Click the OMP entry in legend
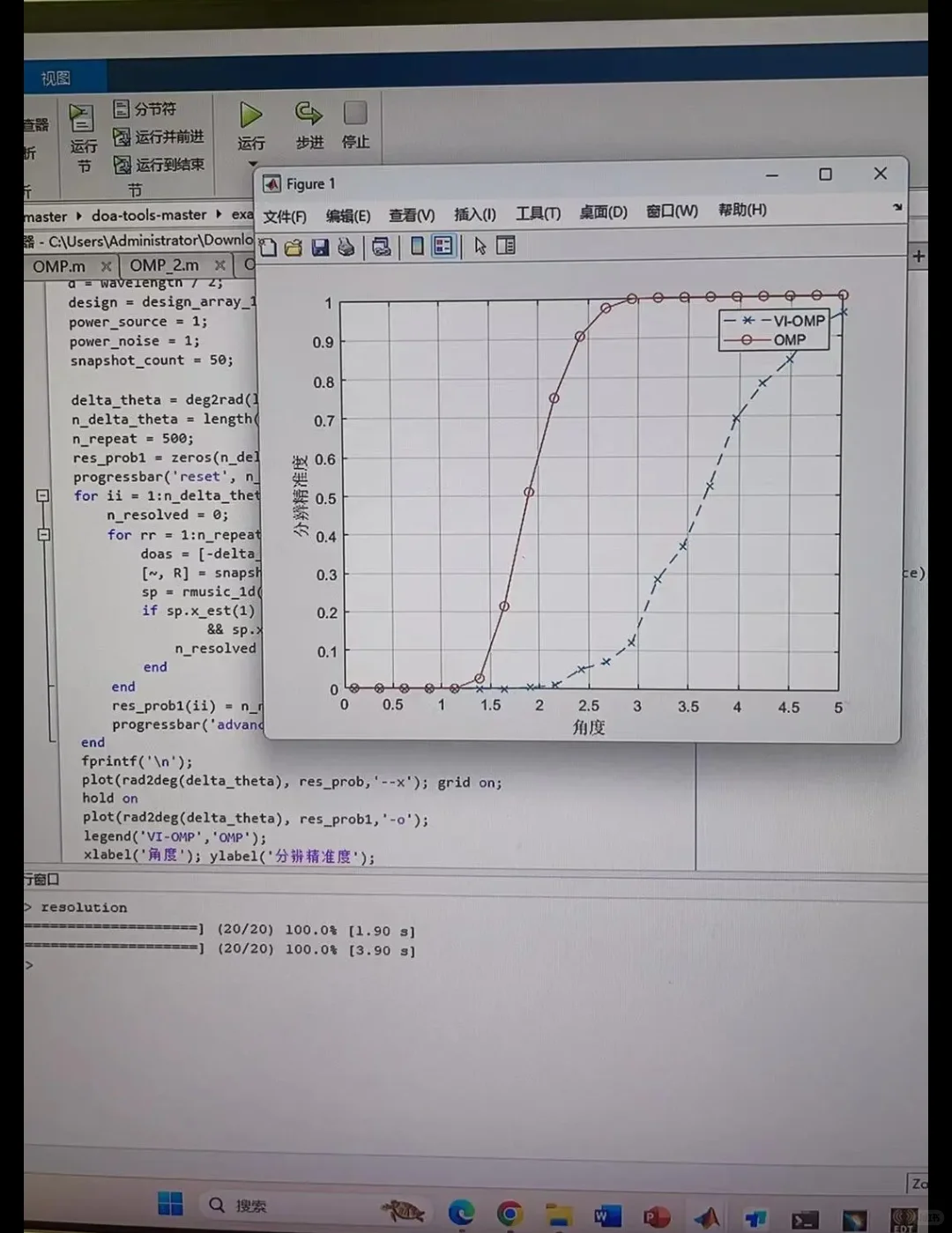 767,340
